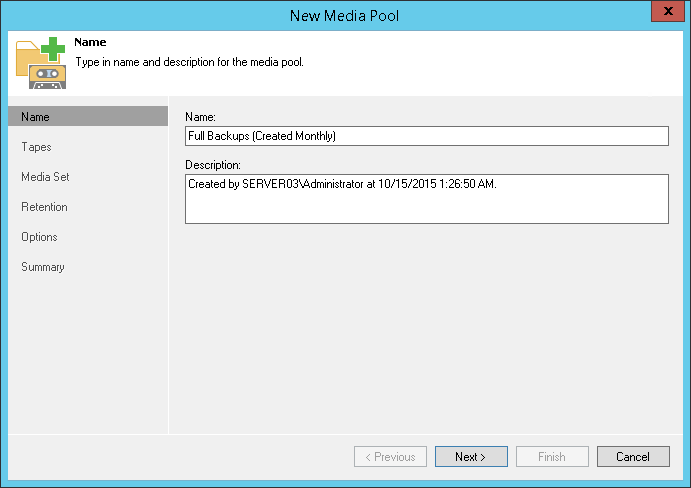This screenshot has height=488, width=691.
Task: Select the Name step in sidebar
Action: click(x=36, y=117)
